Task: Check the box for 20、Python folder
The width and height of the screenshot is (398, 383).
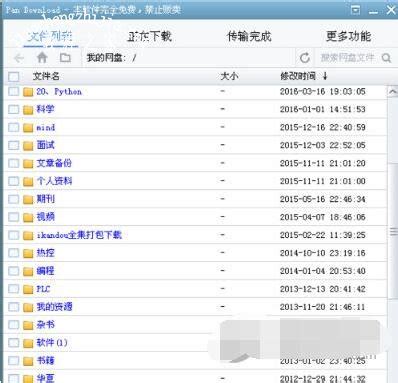Action: tap(14, 91)
